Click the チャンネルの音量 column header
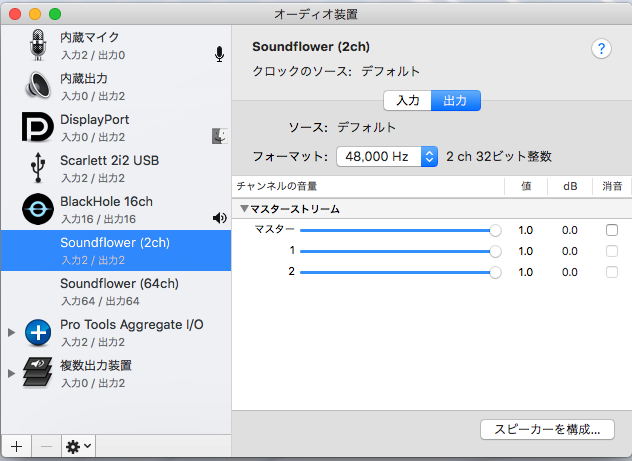Viewport: 632px width, 461px height. point(368,186)
